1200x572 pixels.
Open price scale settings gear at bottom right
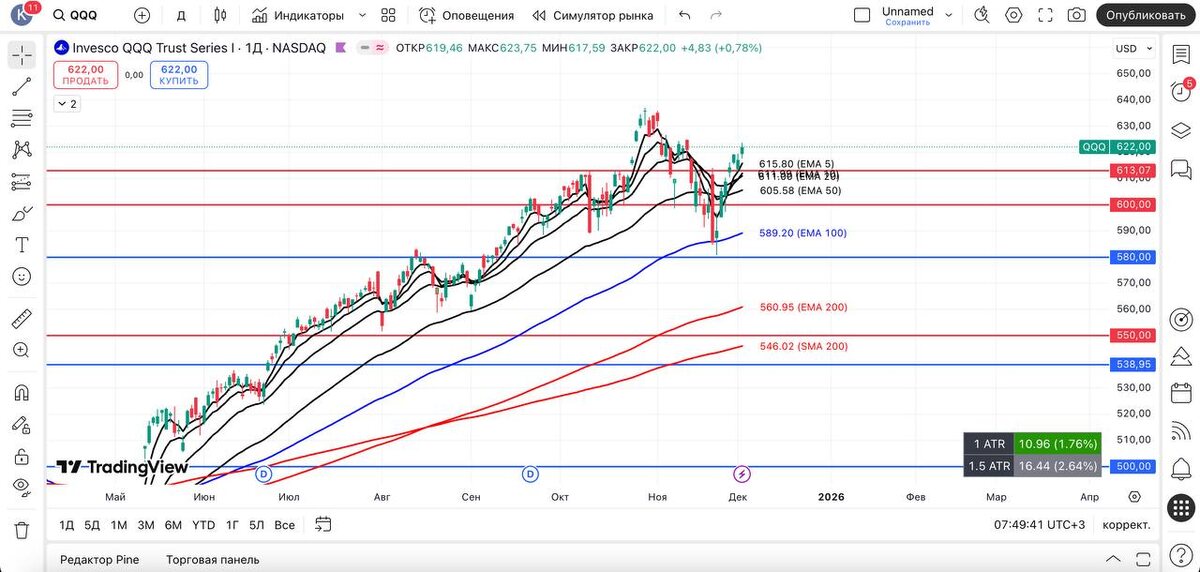point(1134,497)
